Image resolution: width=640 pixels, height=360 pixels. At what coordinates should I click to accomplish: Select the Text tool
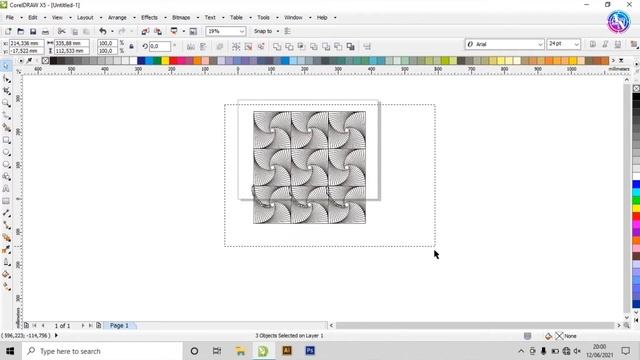pos(6,189)
